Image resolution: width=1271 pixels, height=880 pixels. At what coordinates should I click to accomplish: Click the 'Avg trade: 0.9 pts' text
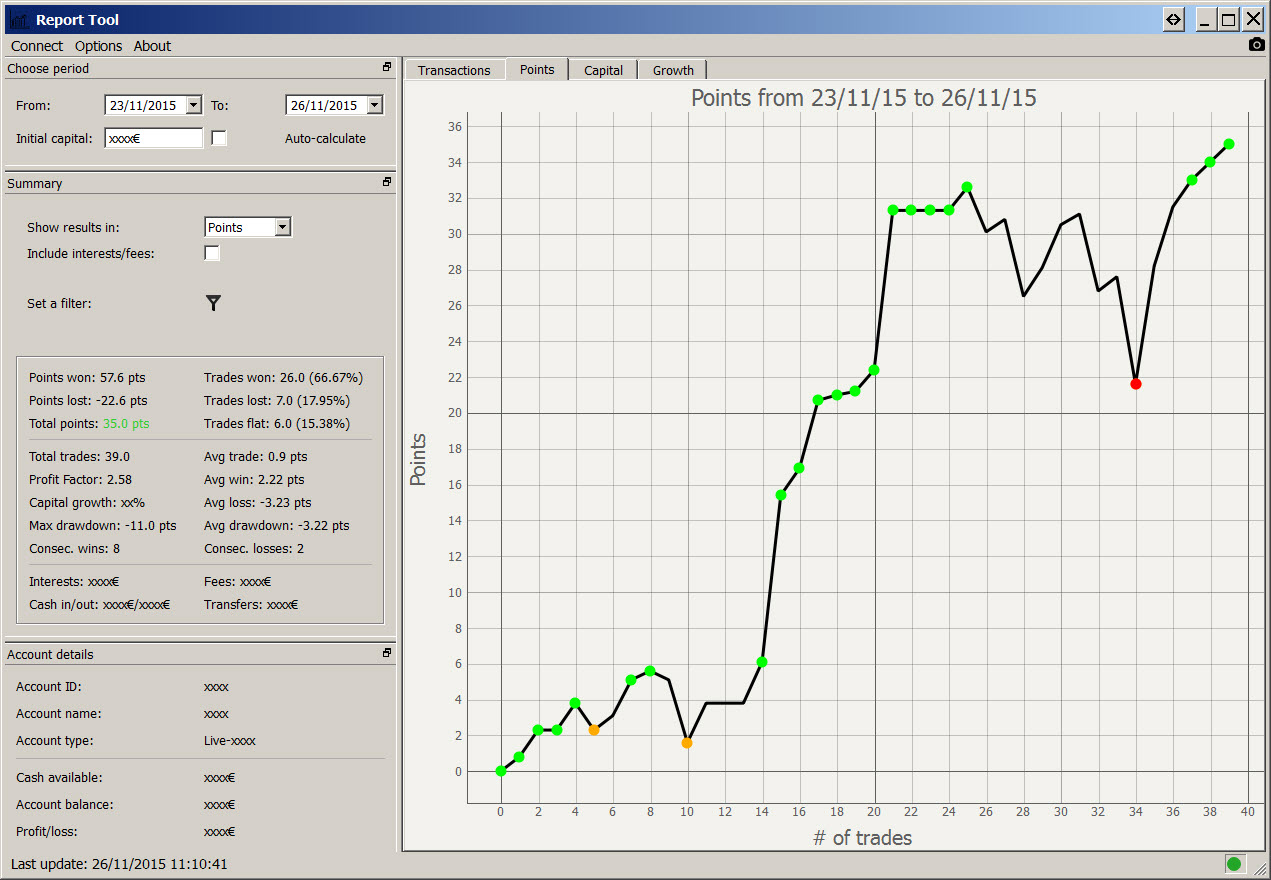tap(256, 457)
